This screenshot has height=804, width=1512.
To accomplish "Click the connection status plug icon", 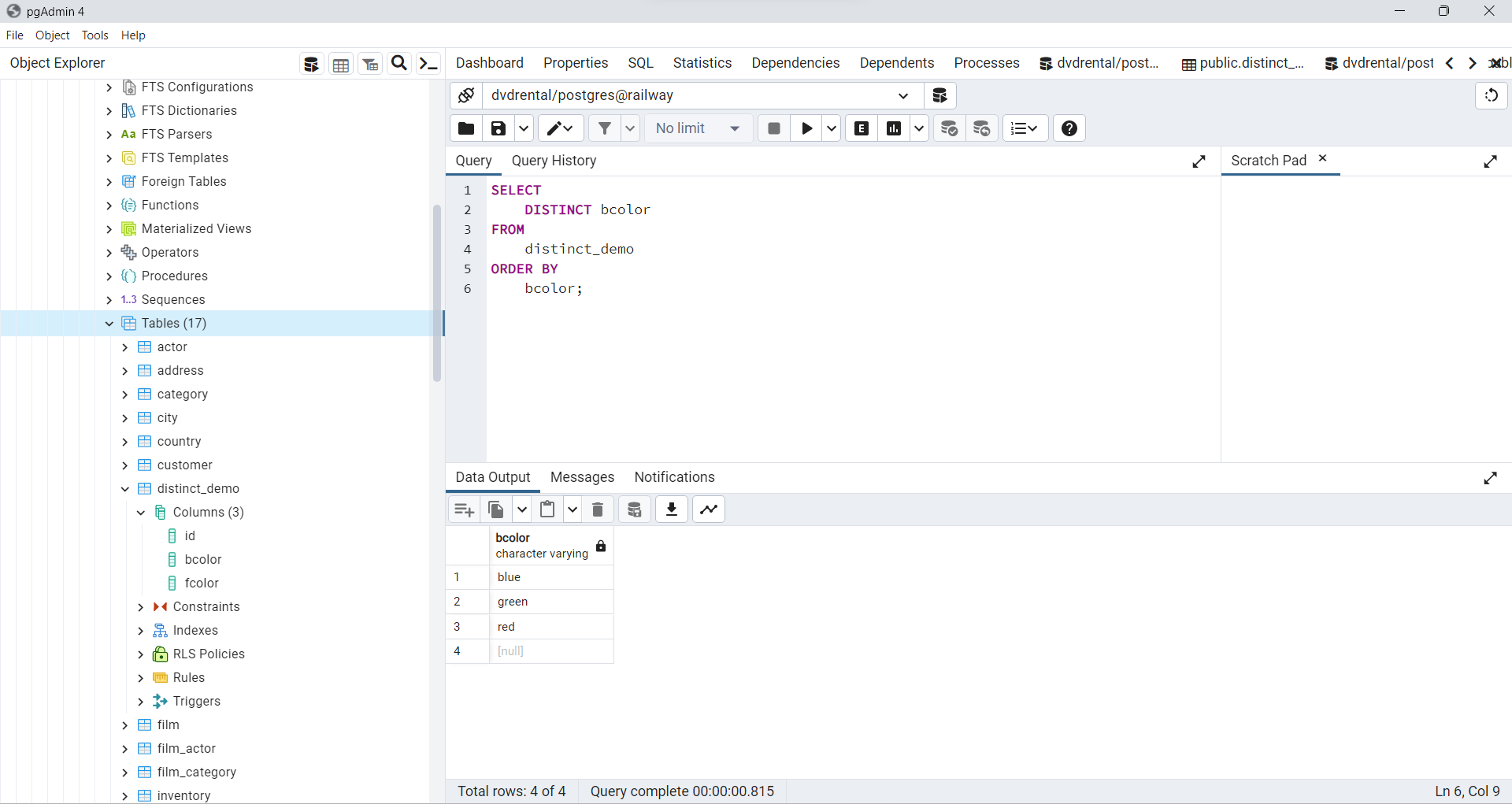I will tap(466, 95).
